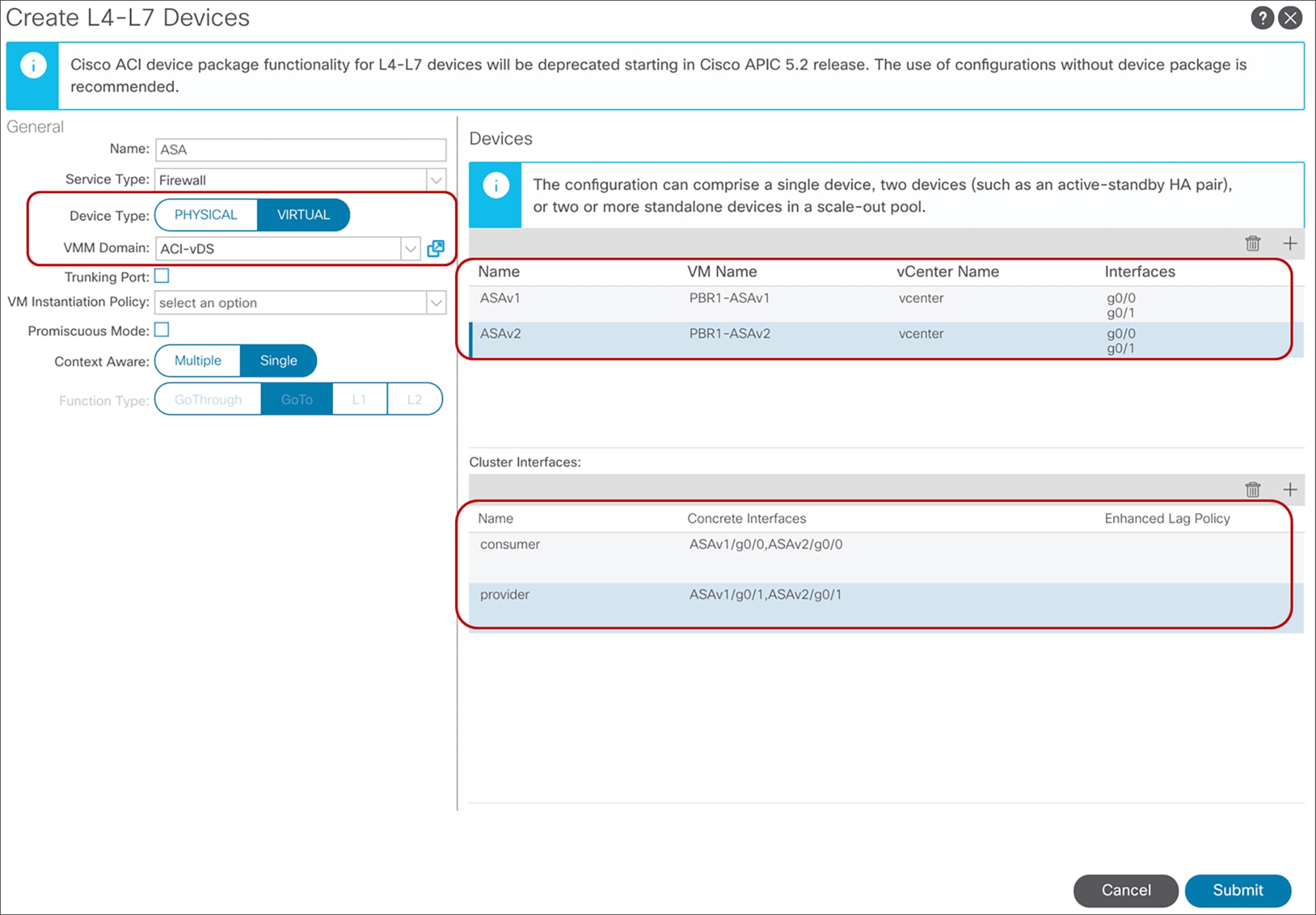The height and width of the screenshot is (915, 1316).
Task: Click concrete interfaces ASAv1/g0/1,ASAv2/g0/1
Action: (765, 595)
